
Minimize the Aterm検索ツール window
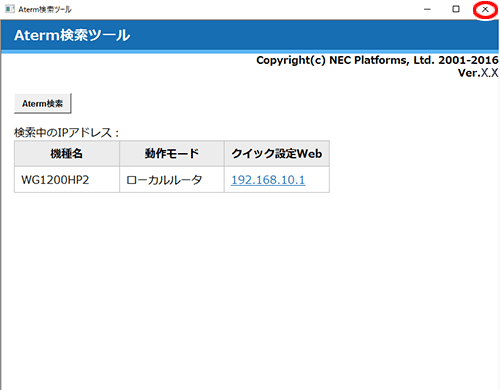[x=427, y=9]
